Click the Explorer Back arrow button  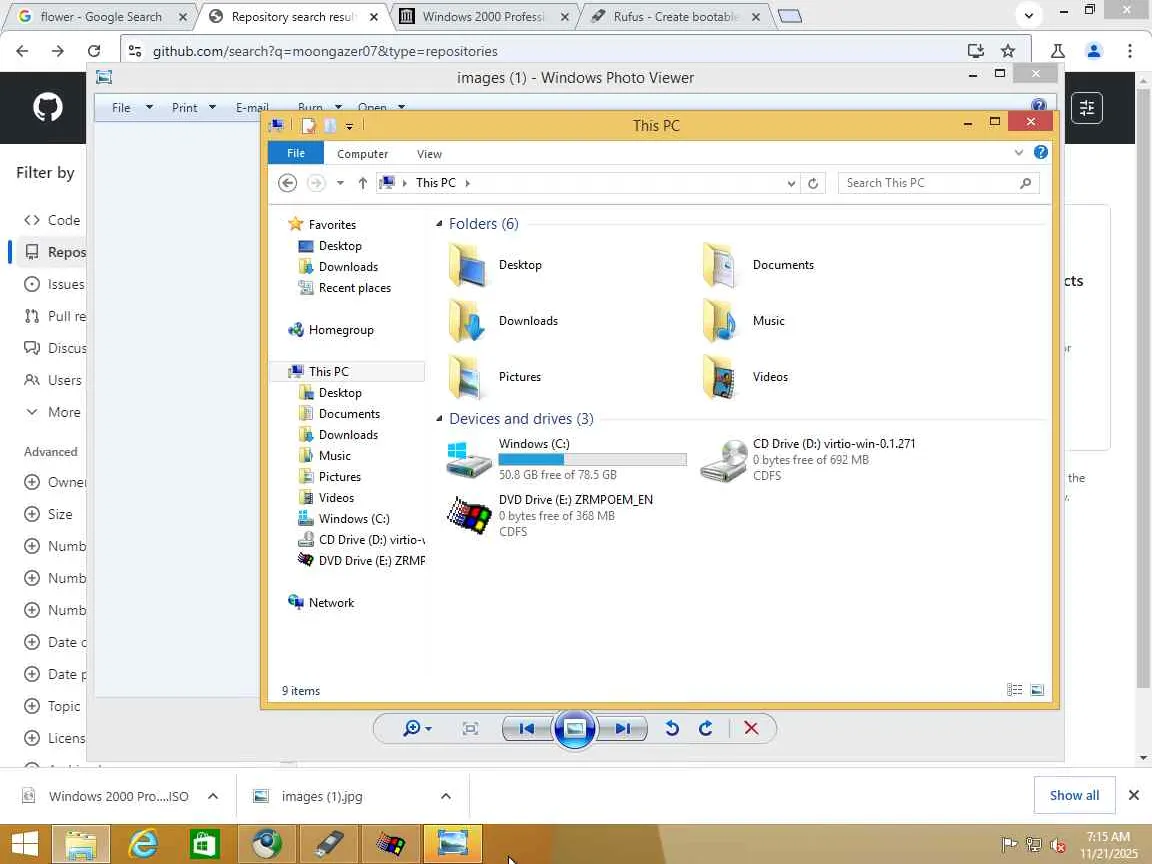(287, 183)
